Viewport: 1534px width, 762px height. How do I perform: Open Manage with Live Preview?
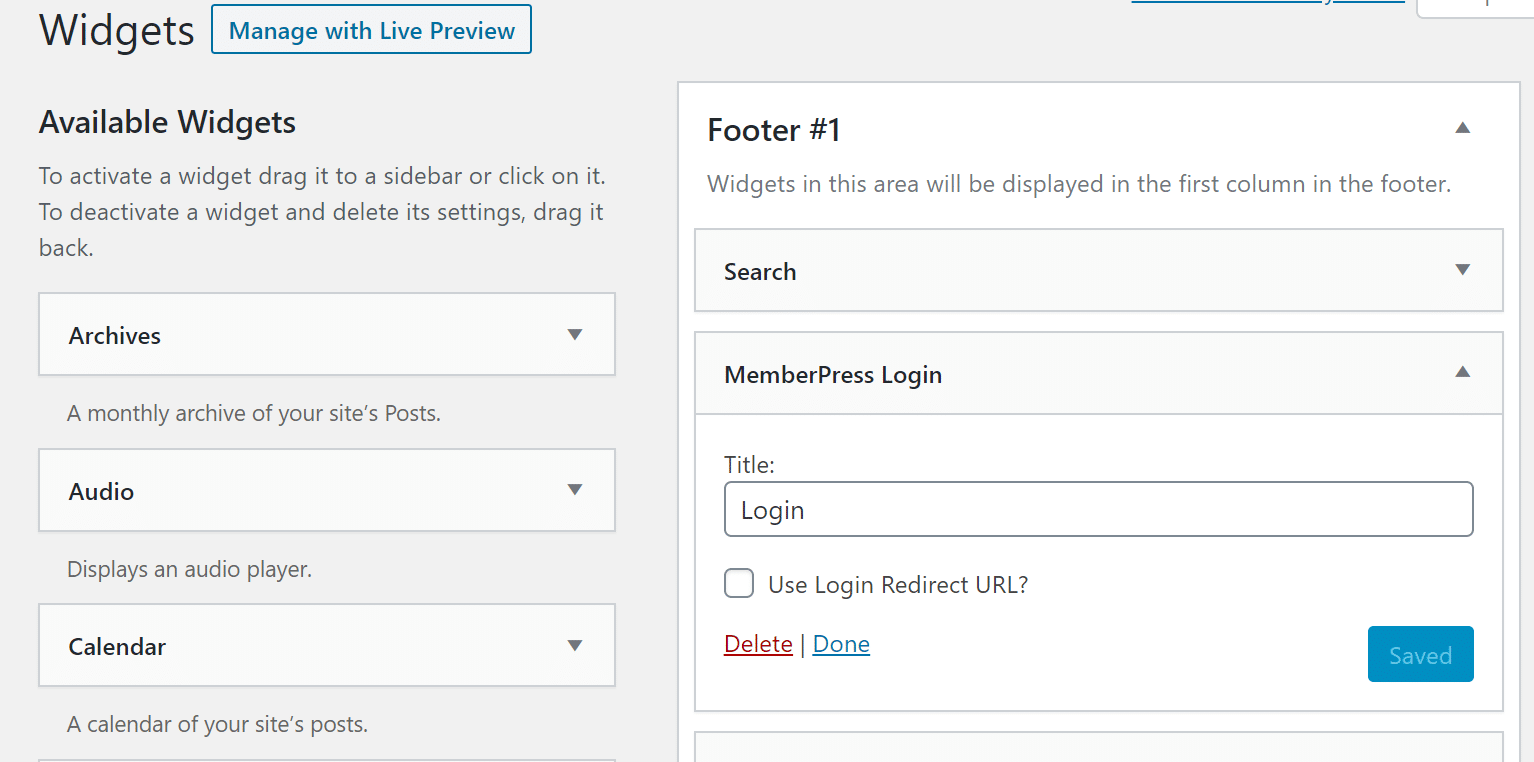point(371,30)
